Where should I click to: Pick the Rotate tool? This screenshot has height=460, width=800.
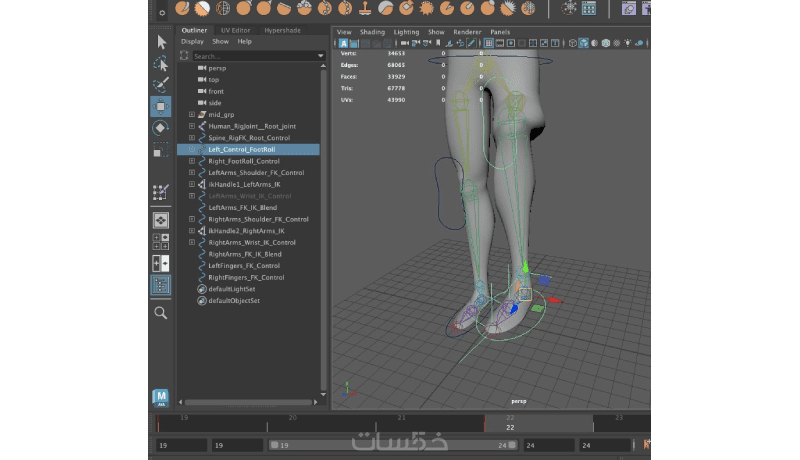(x=160, y=128)
